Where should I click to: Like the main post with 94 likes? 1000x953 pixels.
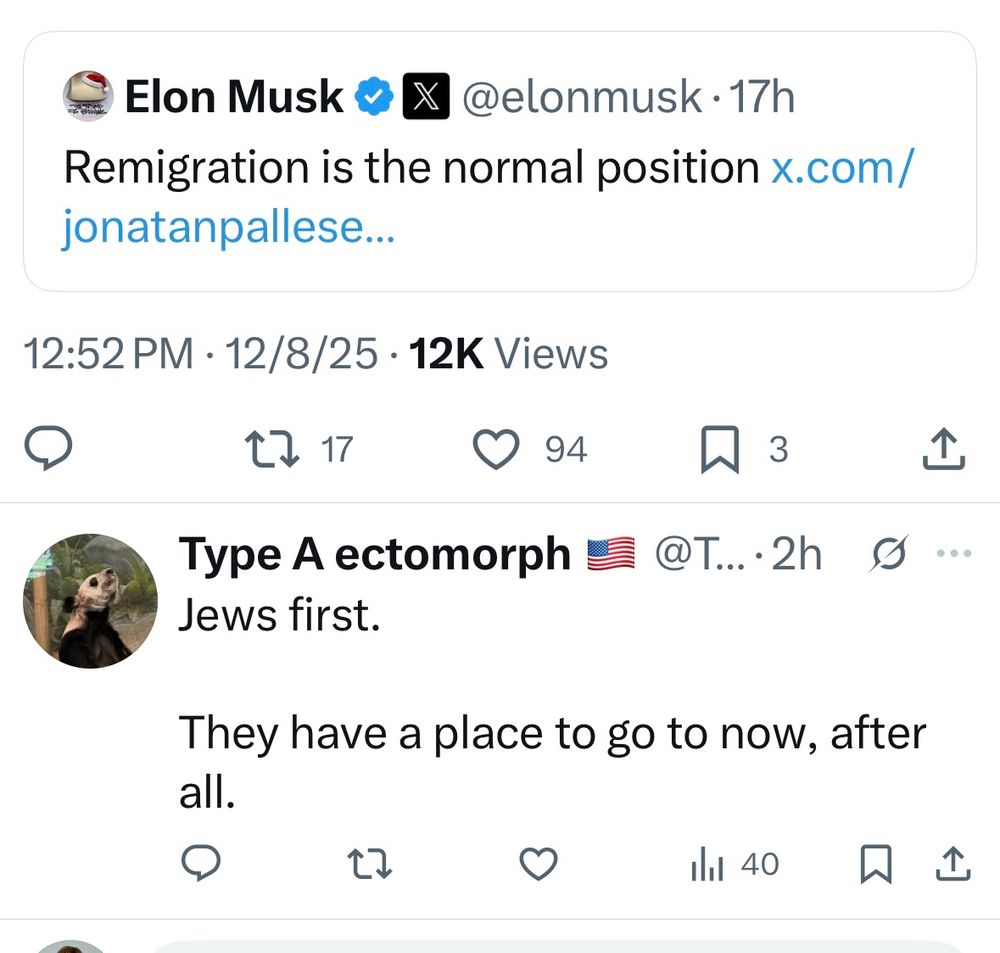pyautogui.click(x=497, y=450)
